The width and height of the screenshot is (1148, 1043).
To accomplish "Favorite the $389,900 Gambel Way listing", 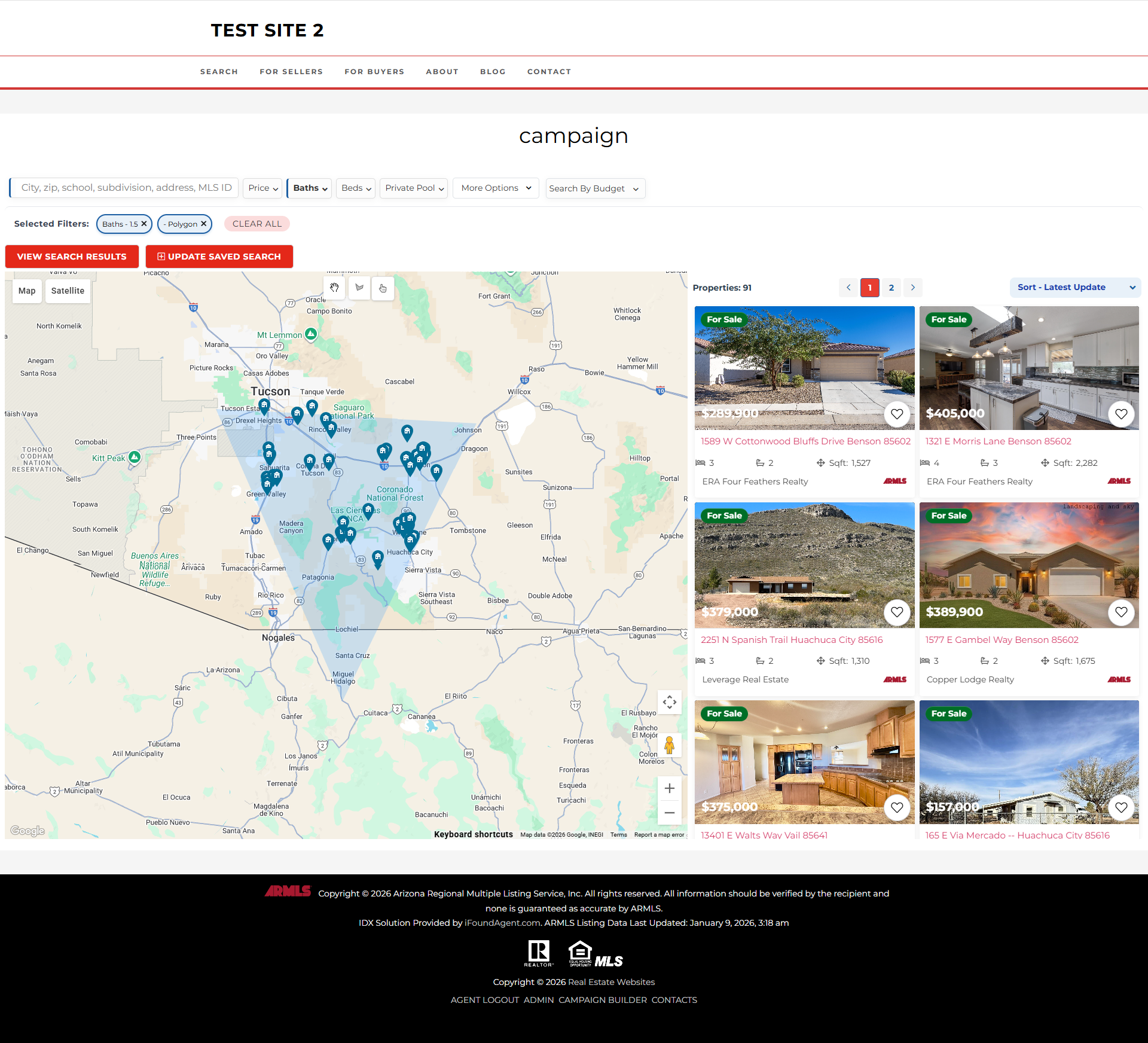I will pyautogui.click(x=1121, y=612).
